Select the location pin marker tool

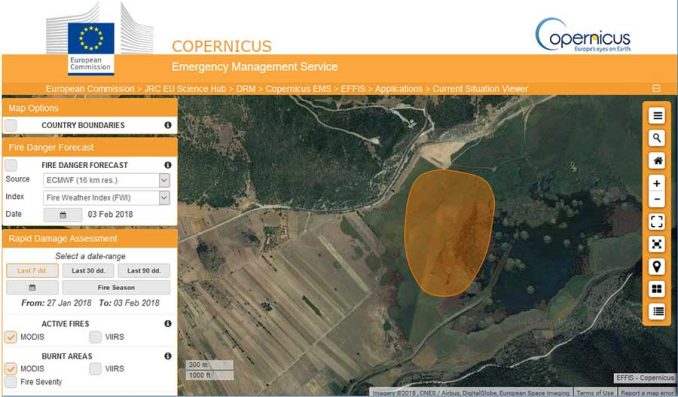657,267
